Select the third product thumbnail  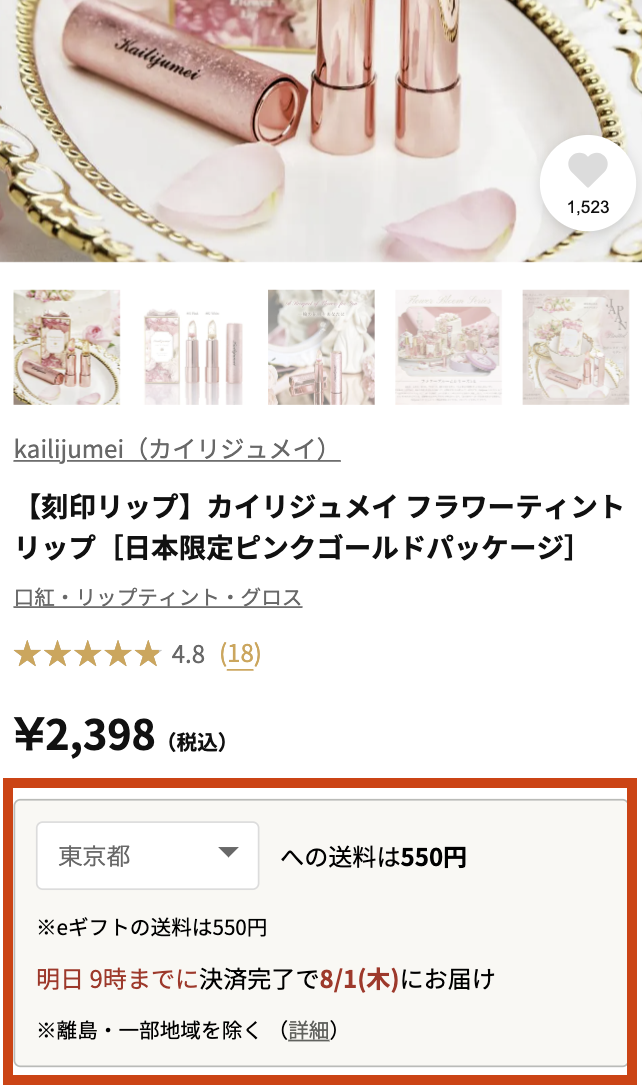[x=321, y=347]
